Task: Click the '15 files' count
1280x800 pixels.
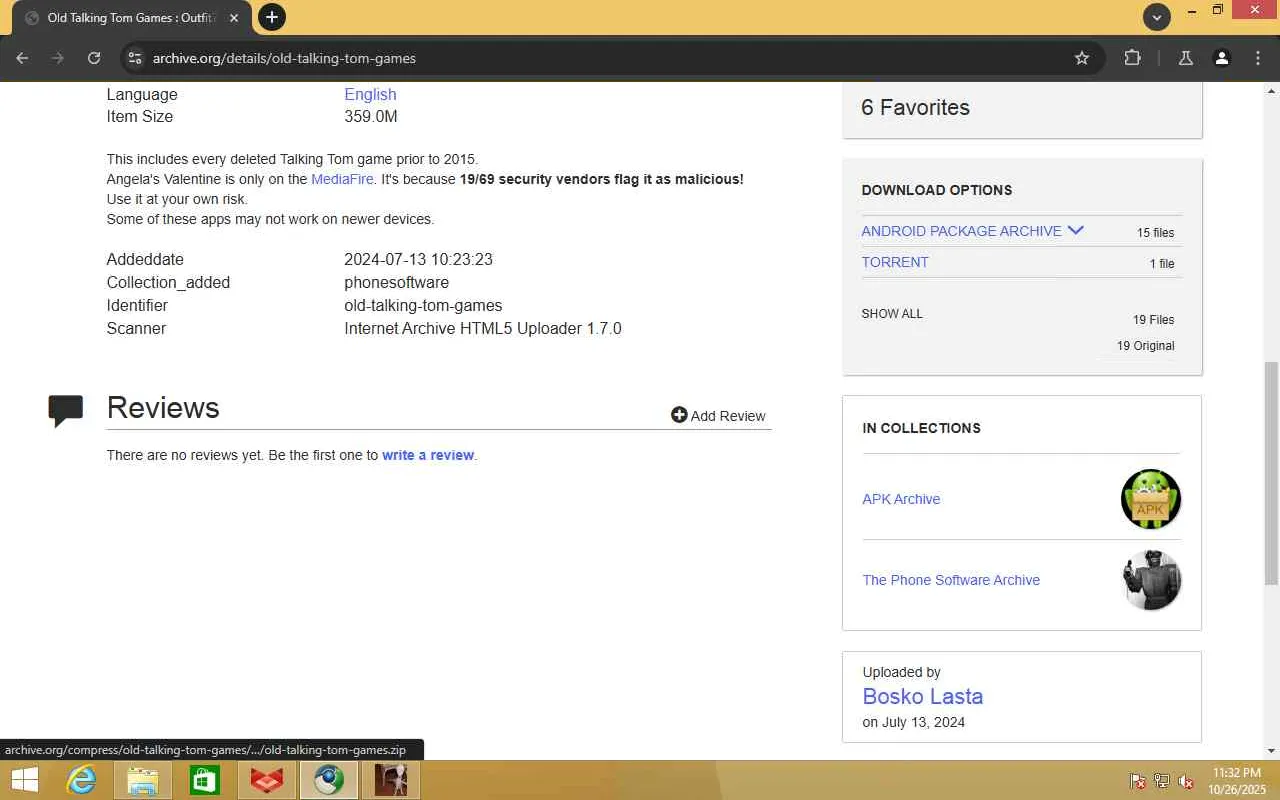Action: pyautogui.click(x=1155, y=233)
